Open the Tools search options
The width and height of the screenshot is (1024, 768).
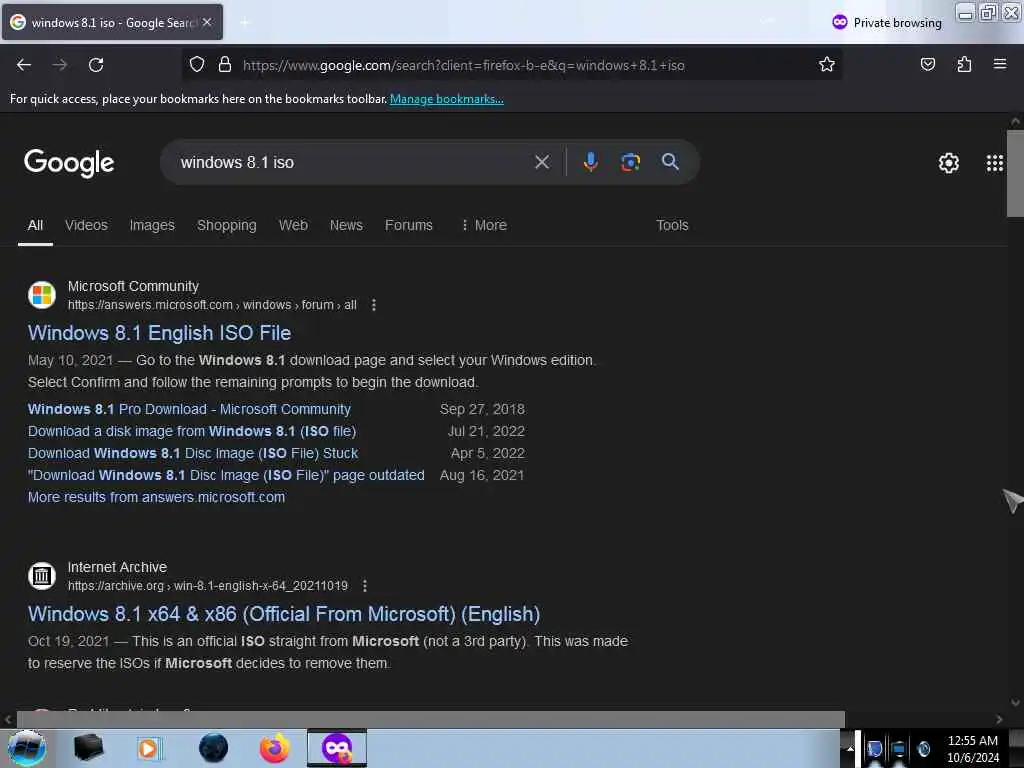[x=672, y=225]
